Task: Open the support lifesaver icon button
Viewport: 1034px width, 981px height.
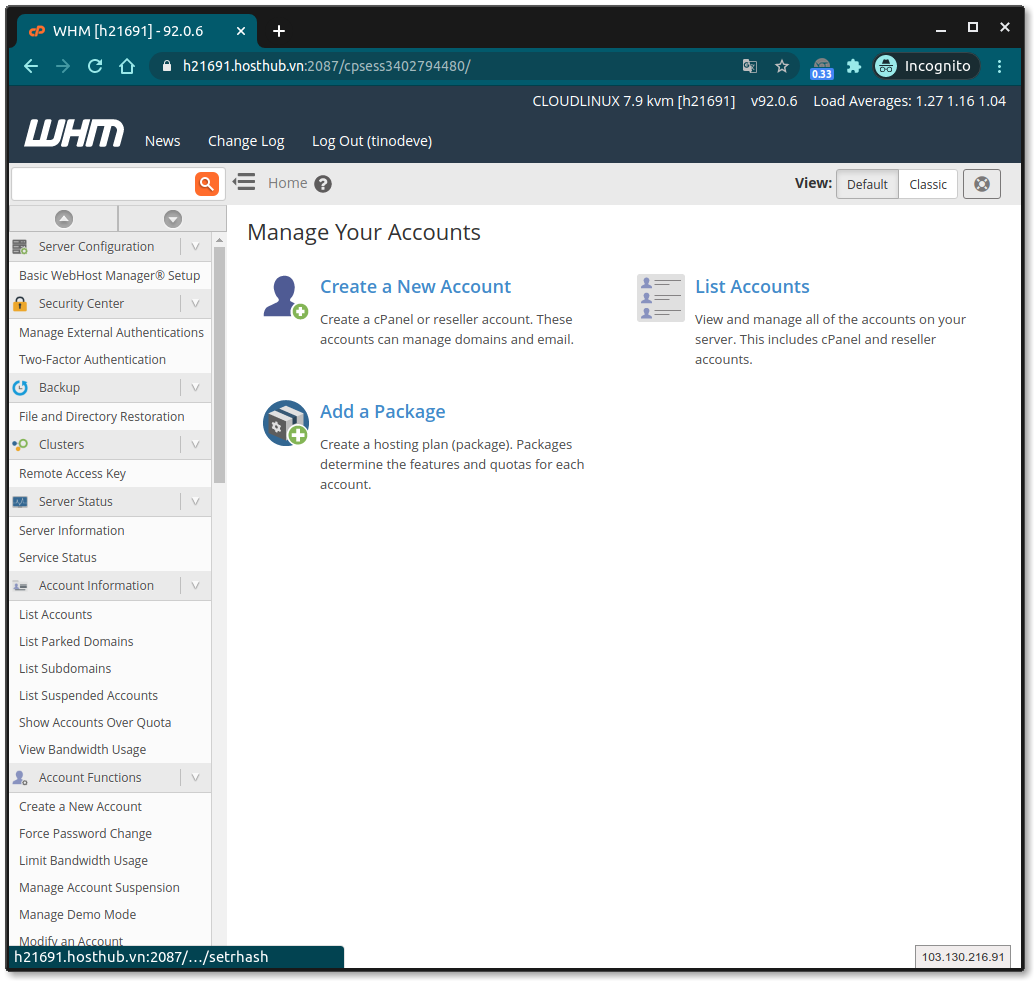Action: click(981, 184)
